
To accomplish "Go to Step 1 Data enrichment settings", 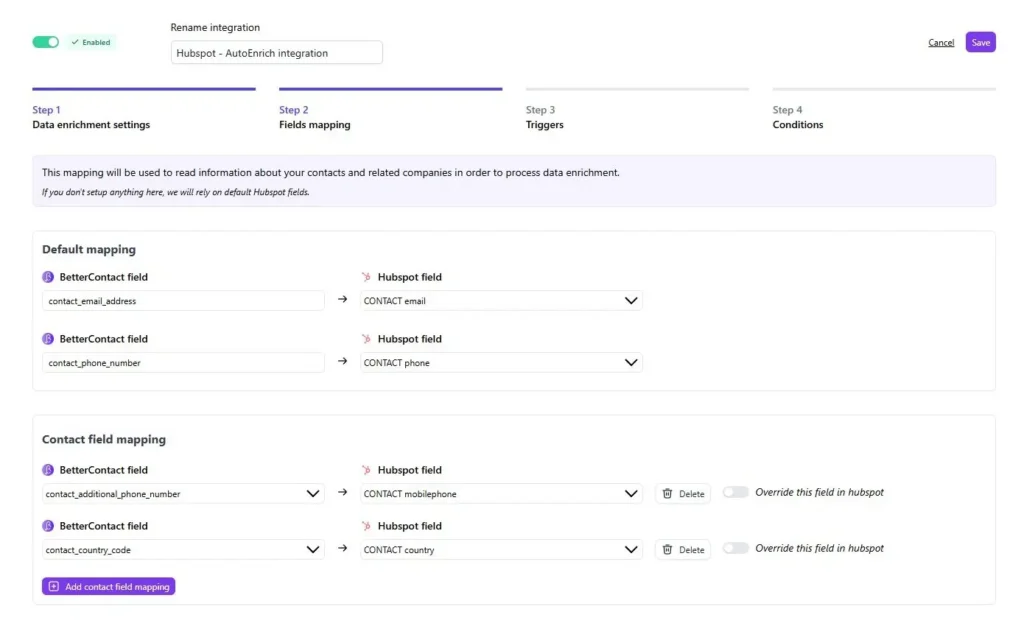I will click(x=144, y=110).
